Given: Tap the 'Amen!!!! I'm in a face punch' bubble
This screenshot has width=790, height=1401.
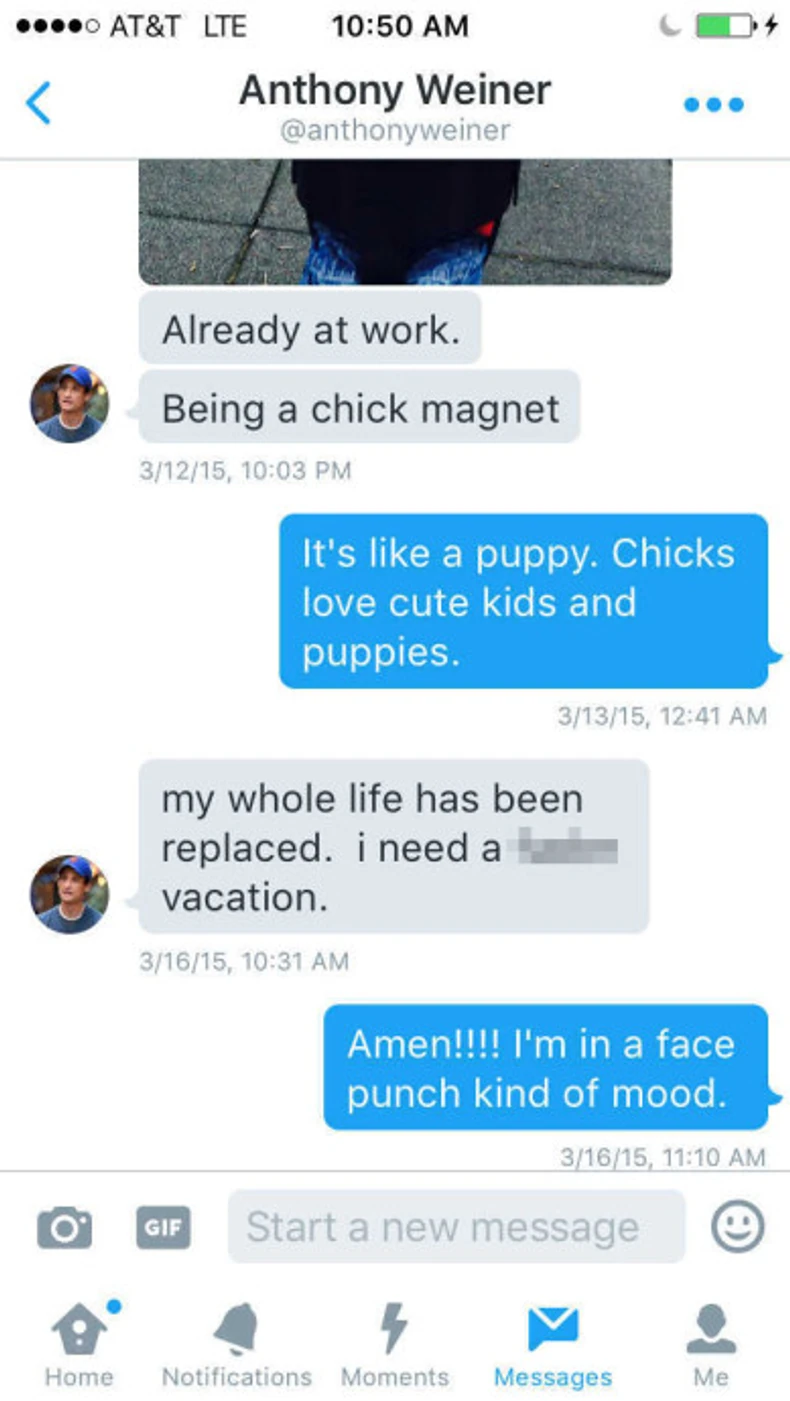Looking at the screenshot, I should point(546,1068).
